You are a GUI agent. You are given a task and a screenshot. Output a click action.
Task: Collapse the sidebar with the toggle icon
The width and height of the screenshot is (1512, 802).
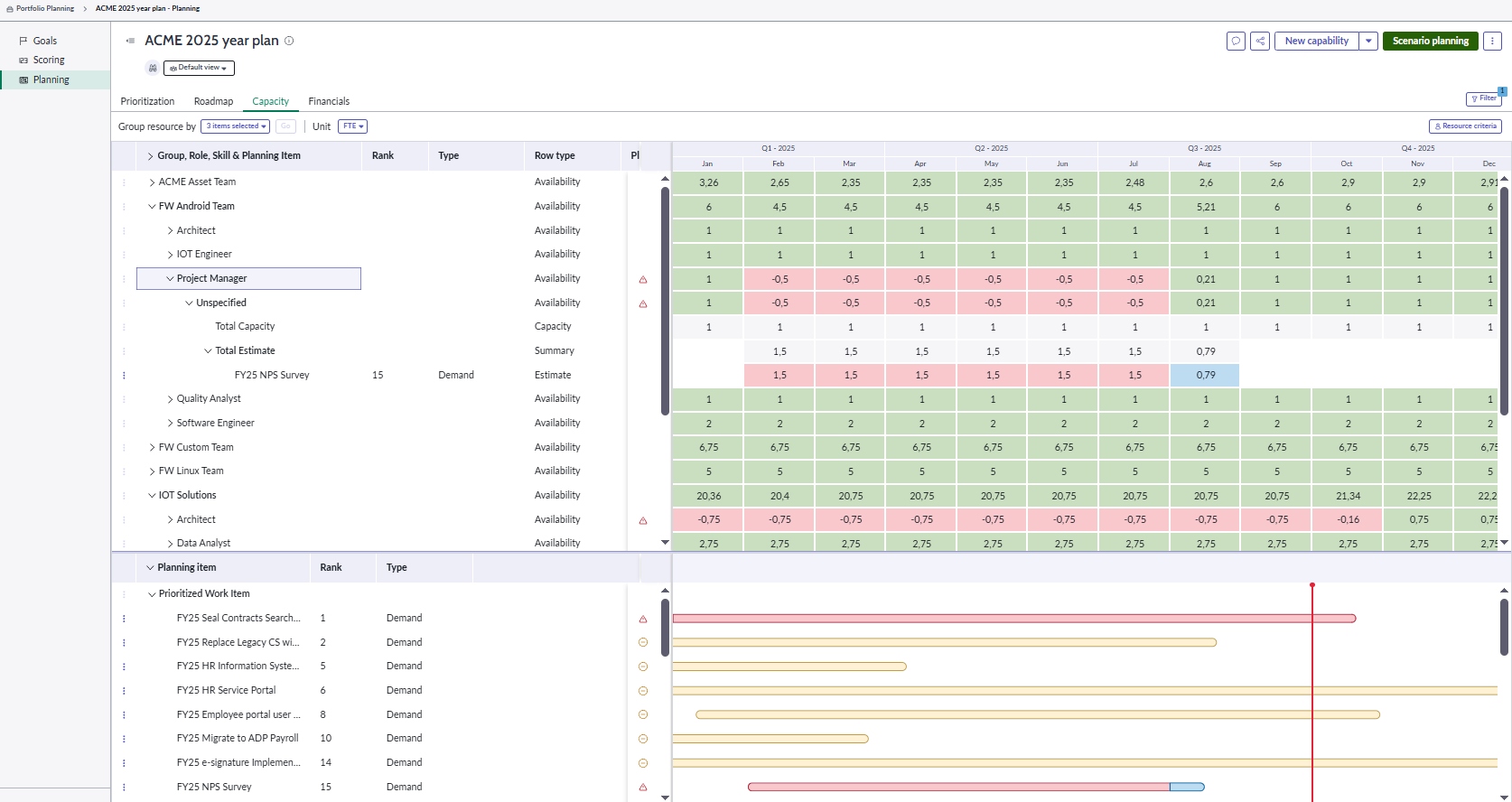tap(130, 41)
